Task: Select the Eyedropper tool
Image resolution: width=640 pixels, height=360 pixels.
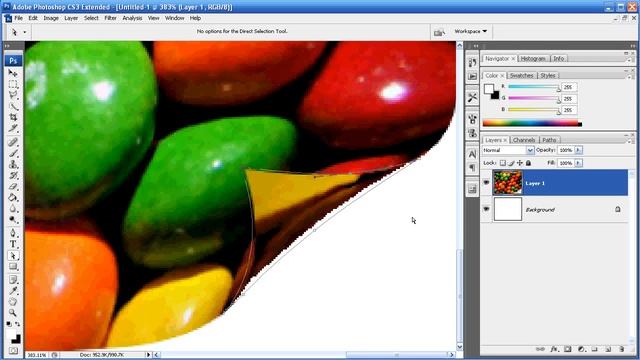Action: pos(13,291)
